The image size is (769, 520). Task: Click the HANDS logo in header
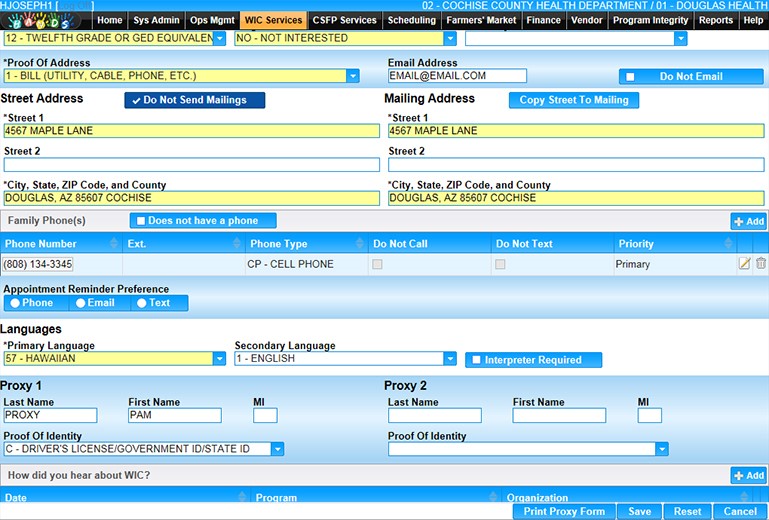[x=46, y=20]
